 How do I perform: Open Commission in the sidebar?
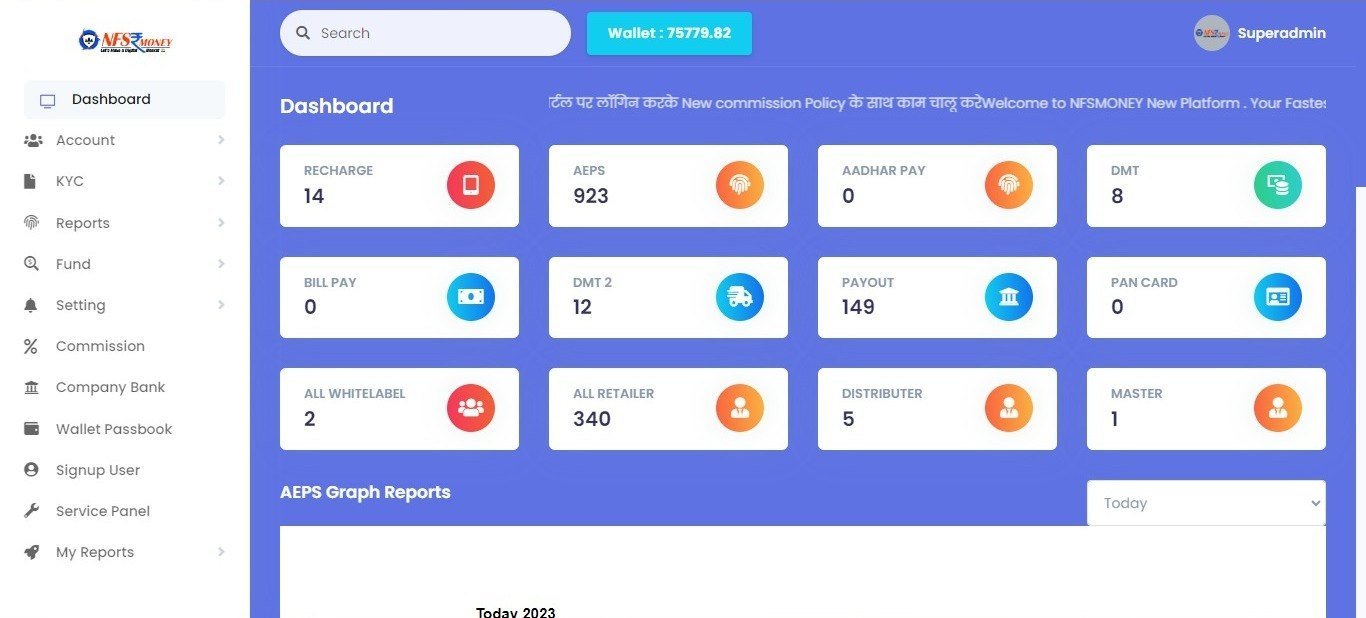click(100, 346)
